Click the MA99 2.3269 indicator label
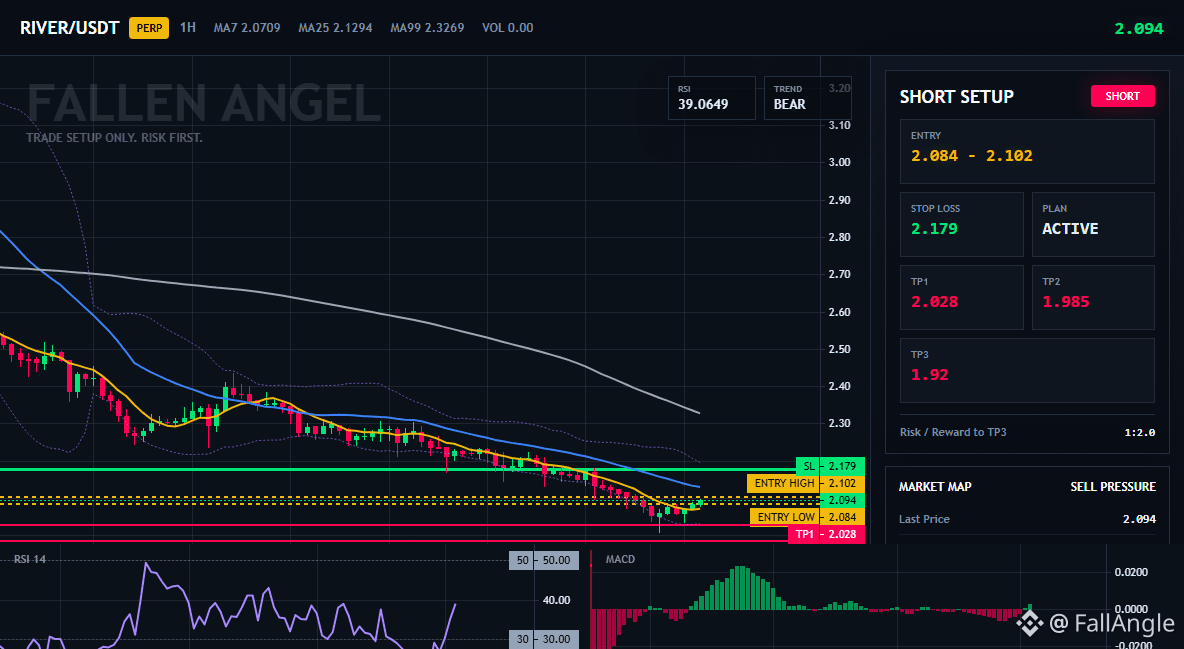Viewport: 1184px width, 649px height. [x=427, y=28]
